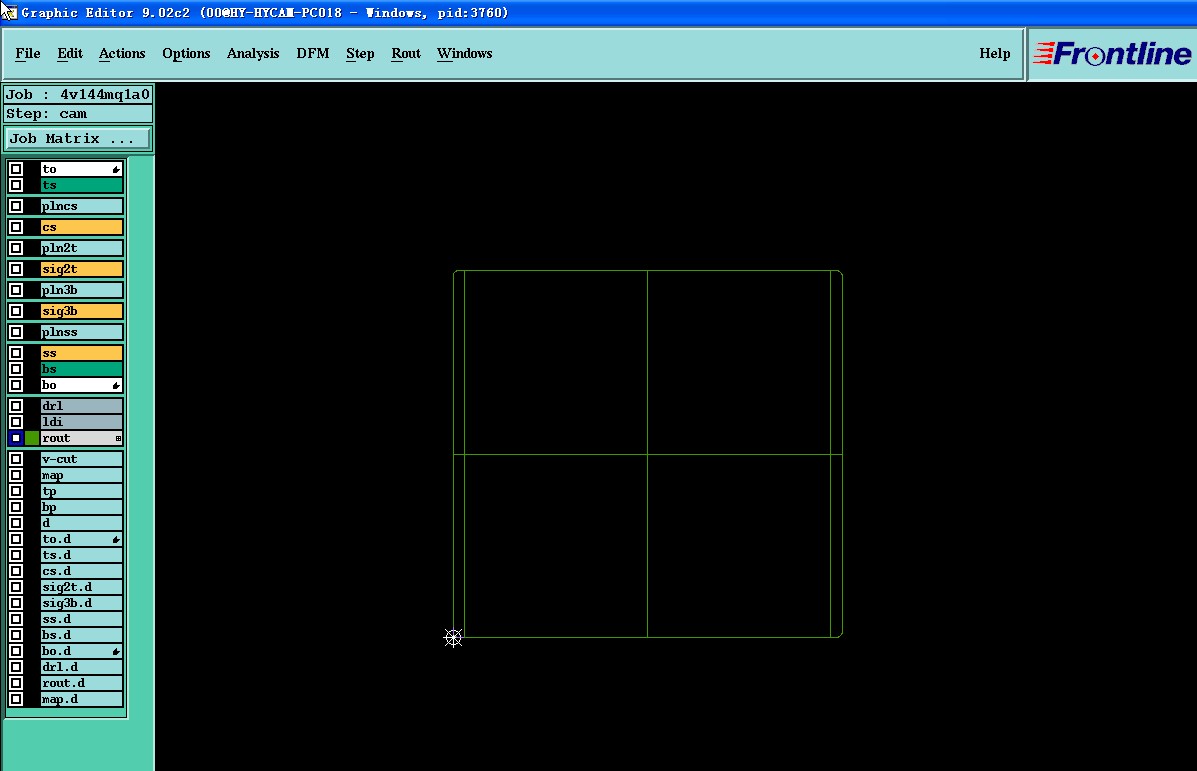
Task: Click the marker icon on the 'to.d' layer row
Action: [x=116, y=540]
